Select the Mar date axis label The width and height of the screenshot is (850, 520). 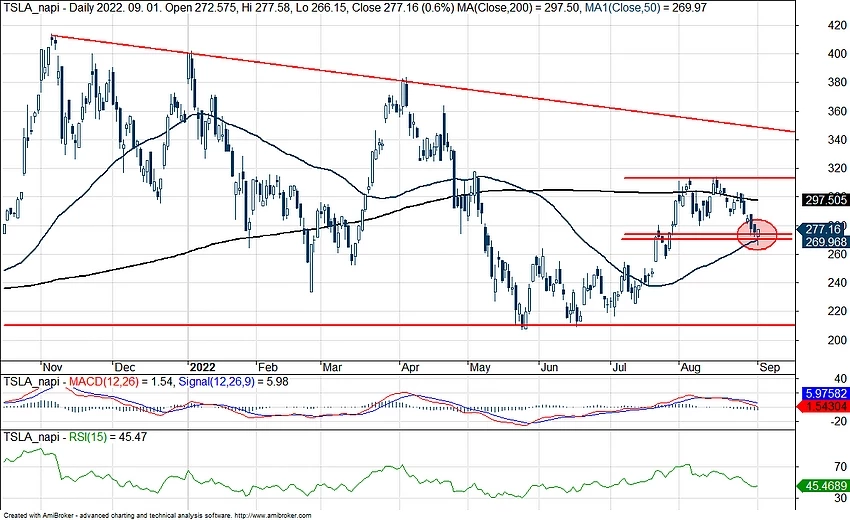tap(332, 367)
